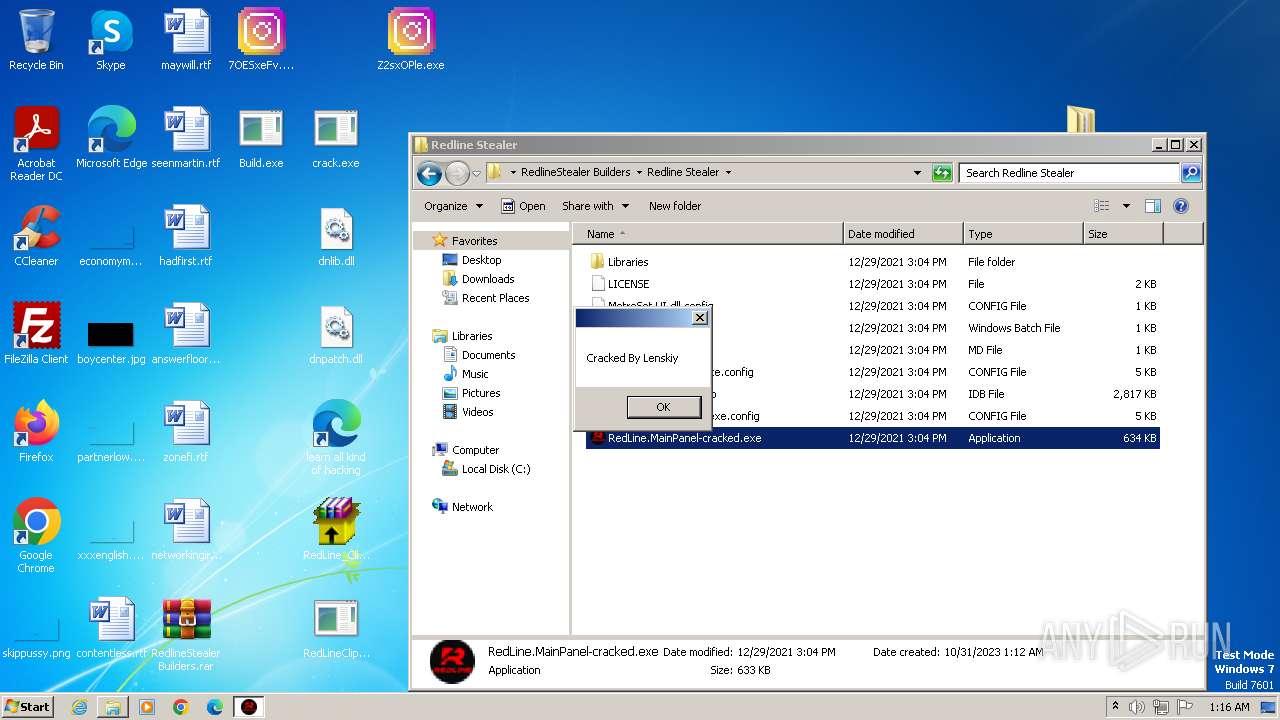Select RedlineStealer Builders.rar archive on desktop

click(x=186, y=634)
